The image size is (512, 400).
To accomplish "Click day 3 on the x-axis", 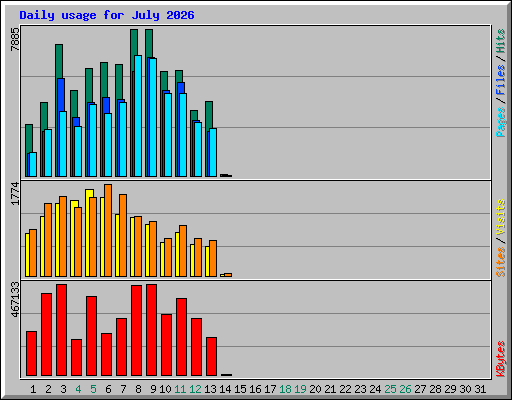I will click(x=63, y=389).
